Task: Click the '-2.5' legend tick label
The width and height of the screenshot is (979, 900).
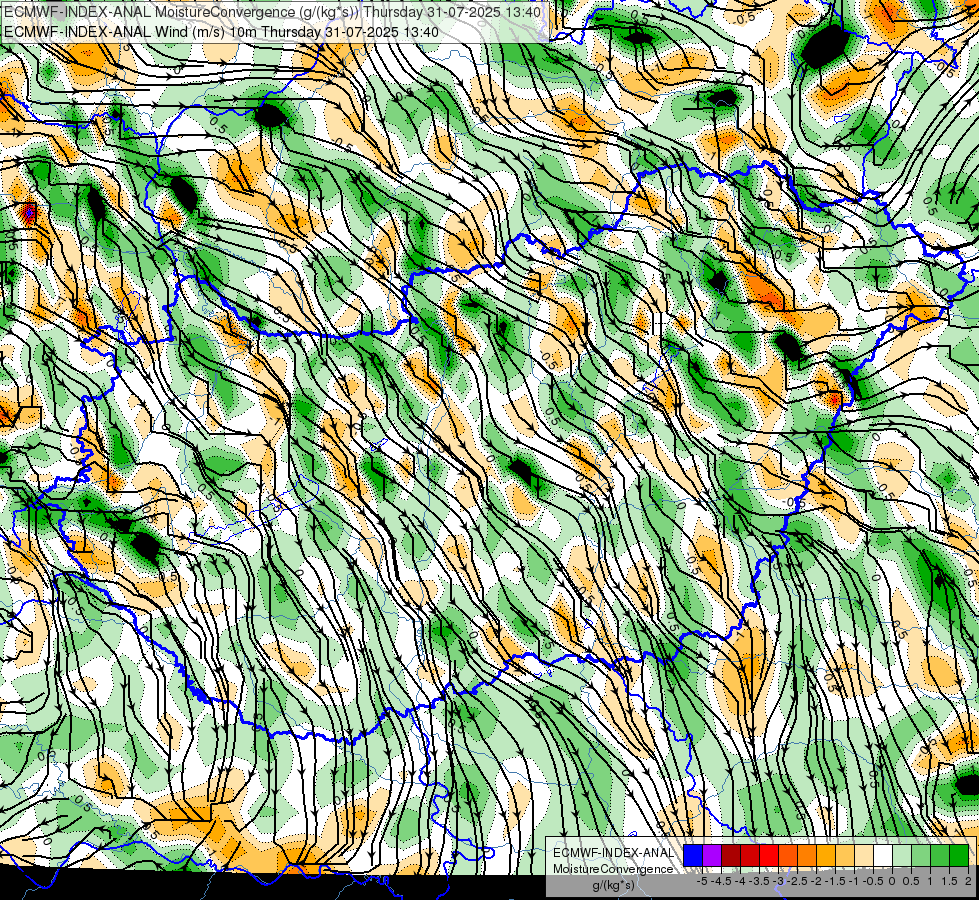Action: (799, 881)
